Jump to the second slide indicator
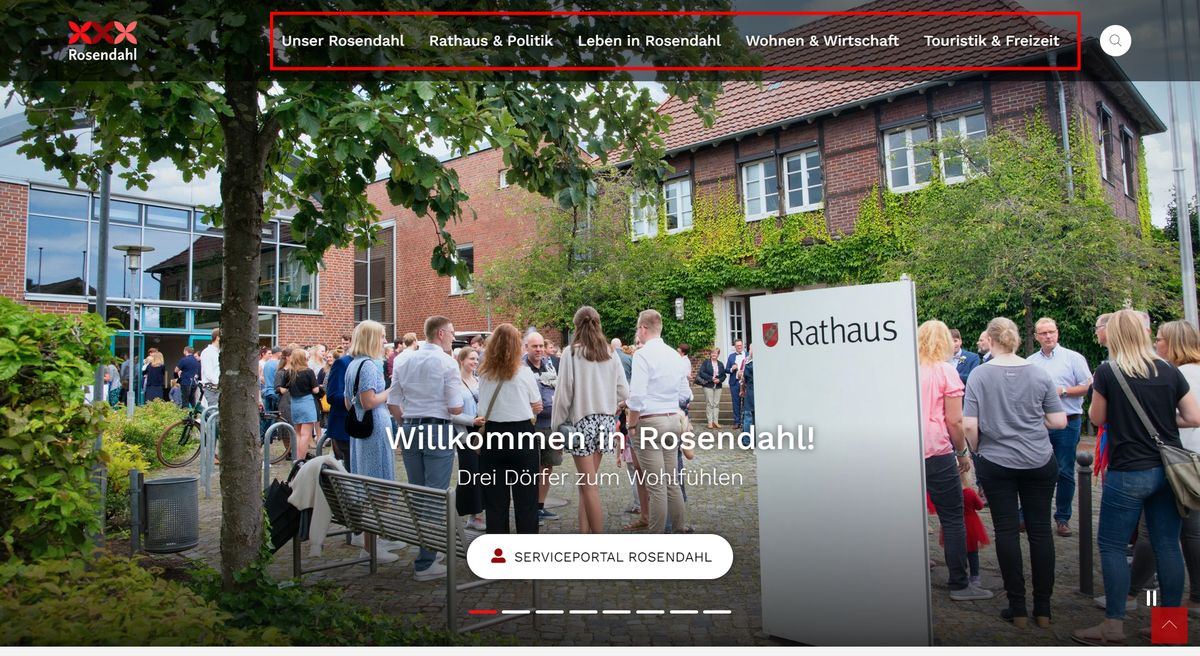The width and height of the screenshot is (1200, 656). click(x=516, y=611)
